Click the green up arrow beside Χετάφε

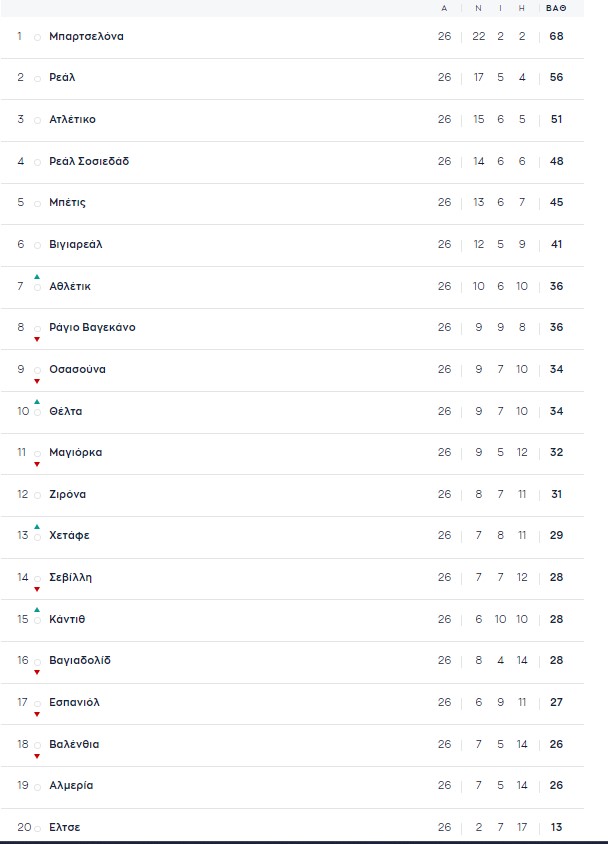(x=37, y=527)
